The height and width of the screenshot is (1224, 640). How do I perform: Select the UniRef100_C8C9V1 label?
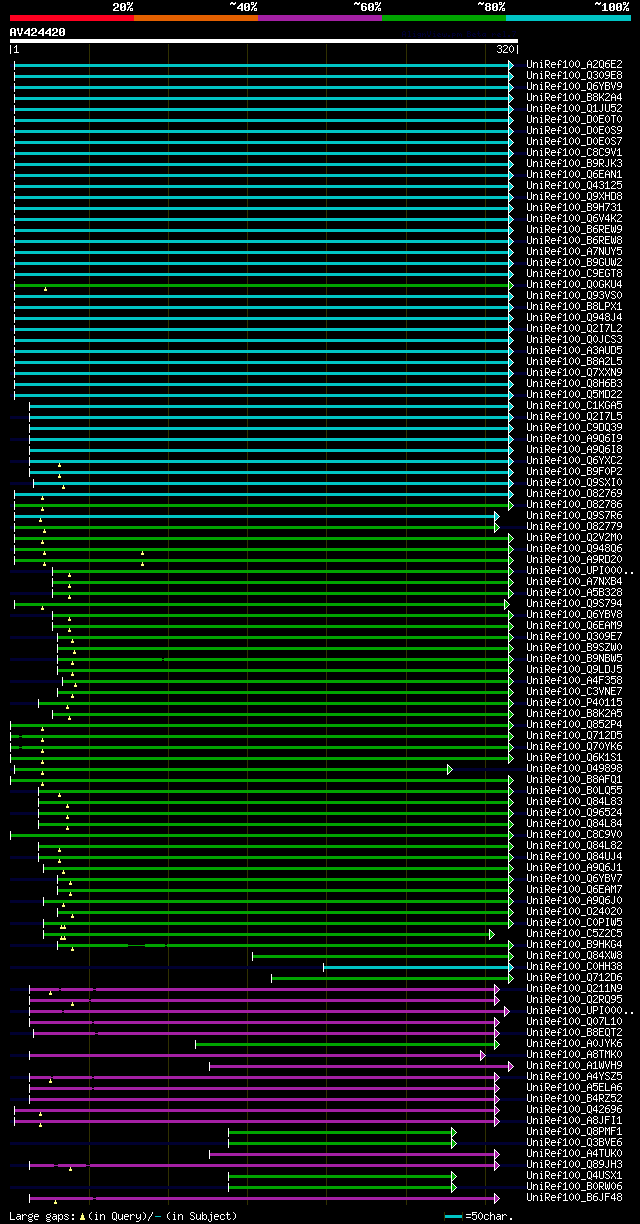click(574, 152)
